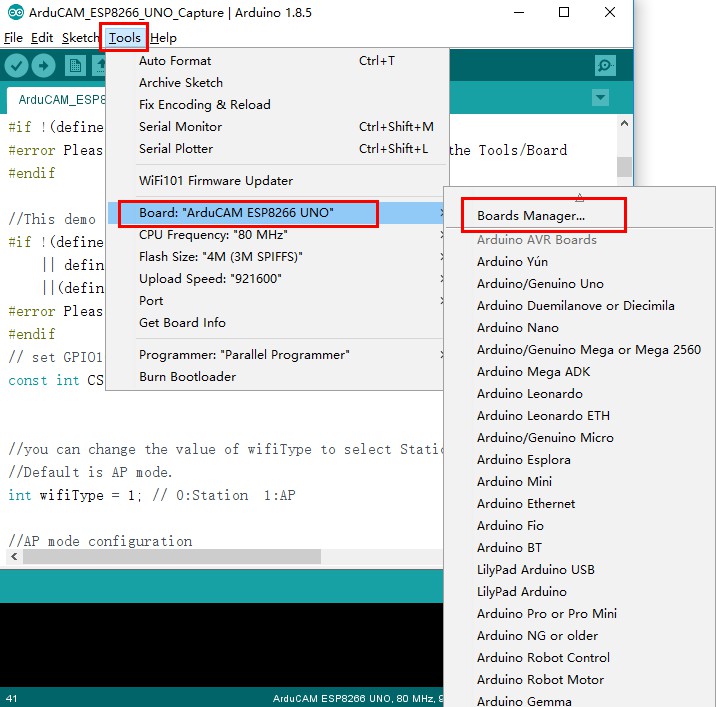716x707 pixels.
Task: Open the Edit menu
Action: click(42, 38)
